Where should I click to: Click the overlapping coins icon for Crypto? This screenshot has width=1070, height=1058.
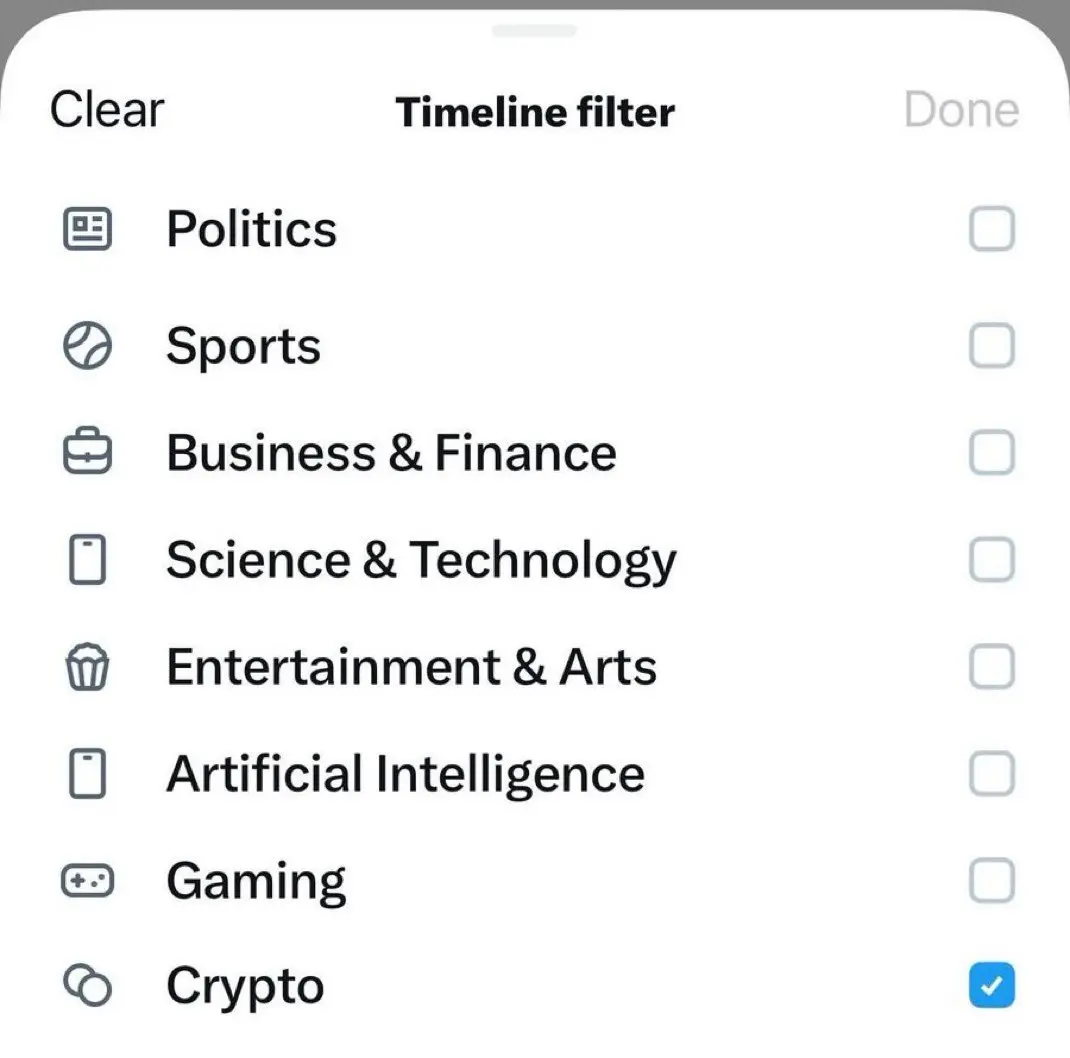click(x=88, y=986)
